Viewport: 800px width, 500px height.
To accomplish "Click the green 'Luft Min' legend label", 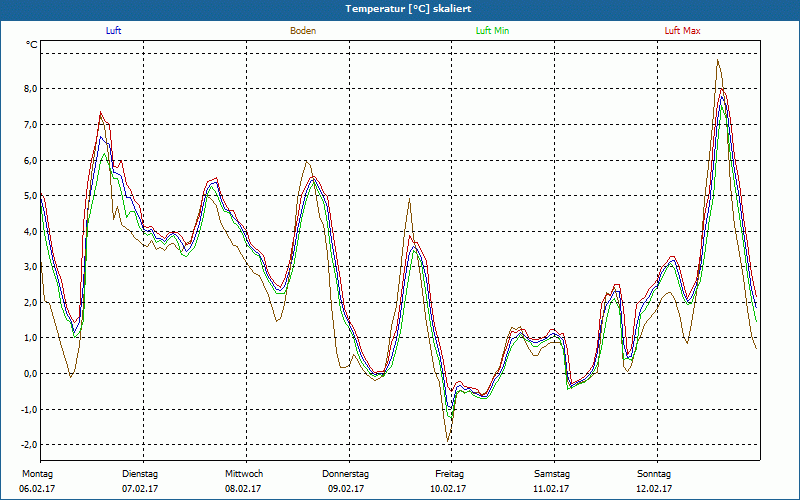I will point(493,31).
